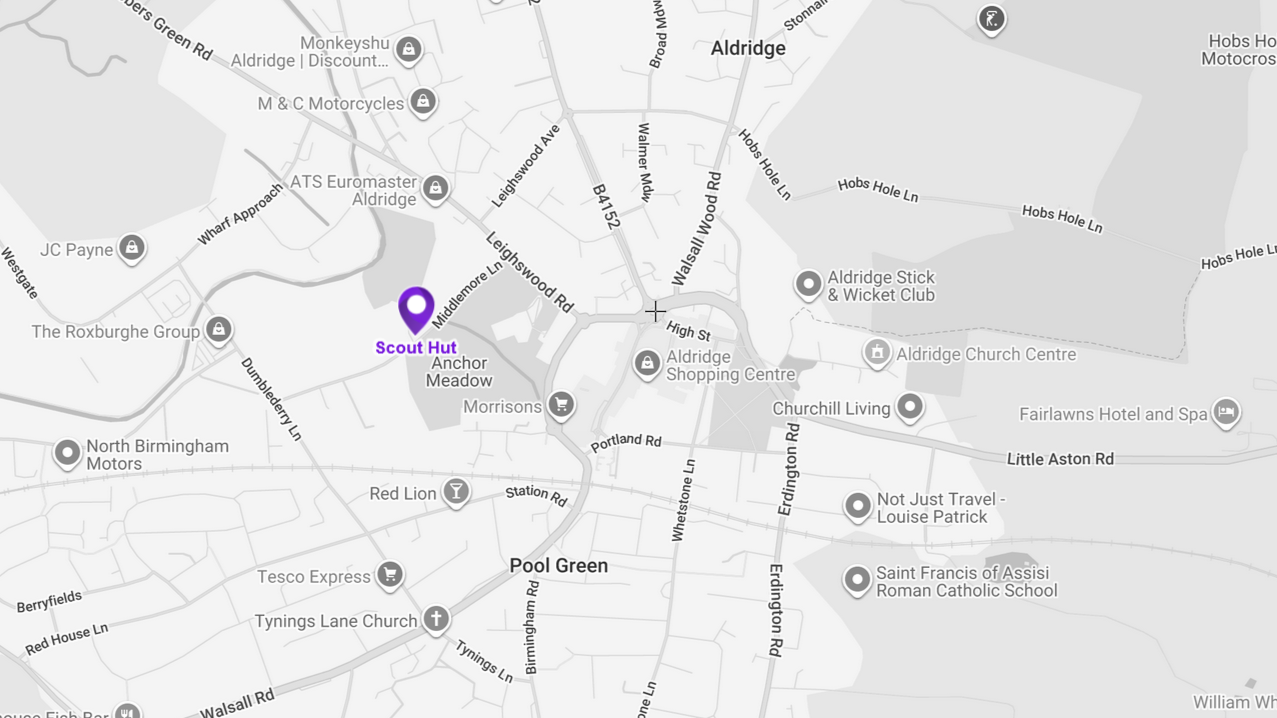Open the Saint Francis of Assisi School pin
The image size is (1277, 718).
[856, 579]
